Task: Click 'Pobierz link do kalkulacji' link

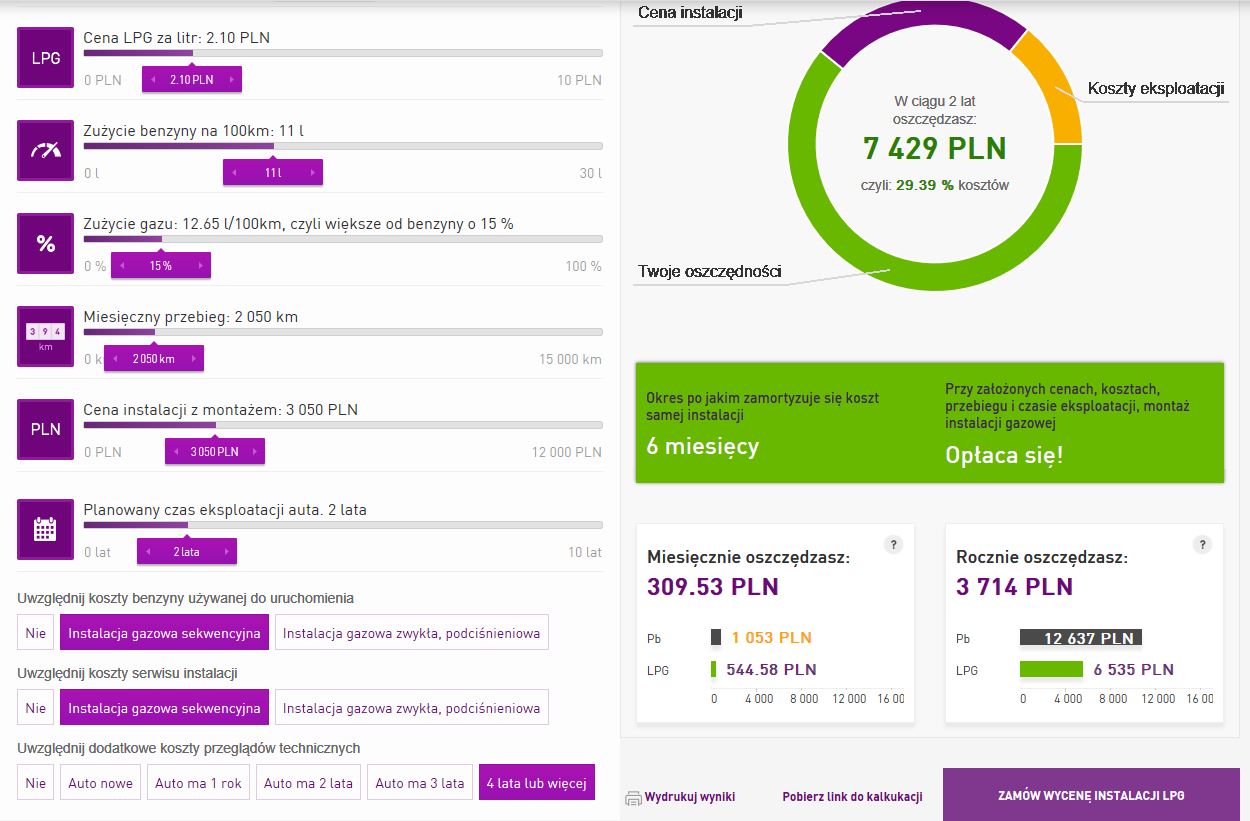Action: (x=852, y=797)
